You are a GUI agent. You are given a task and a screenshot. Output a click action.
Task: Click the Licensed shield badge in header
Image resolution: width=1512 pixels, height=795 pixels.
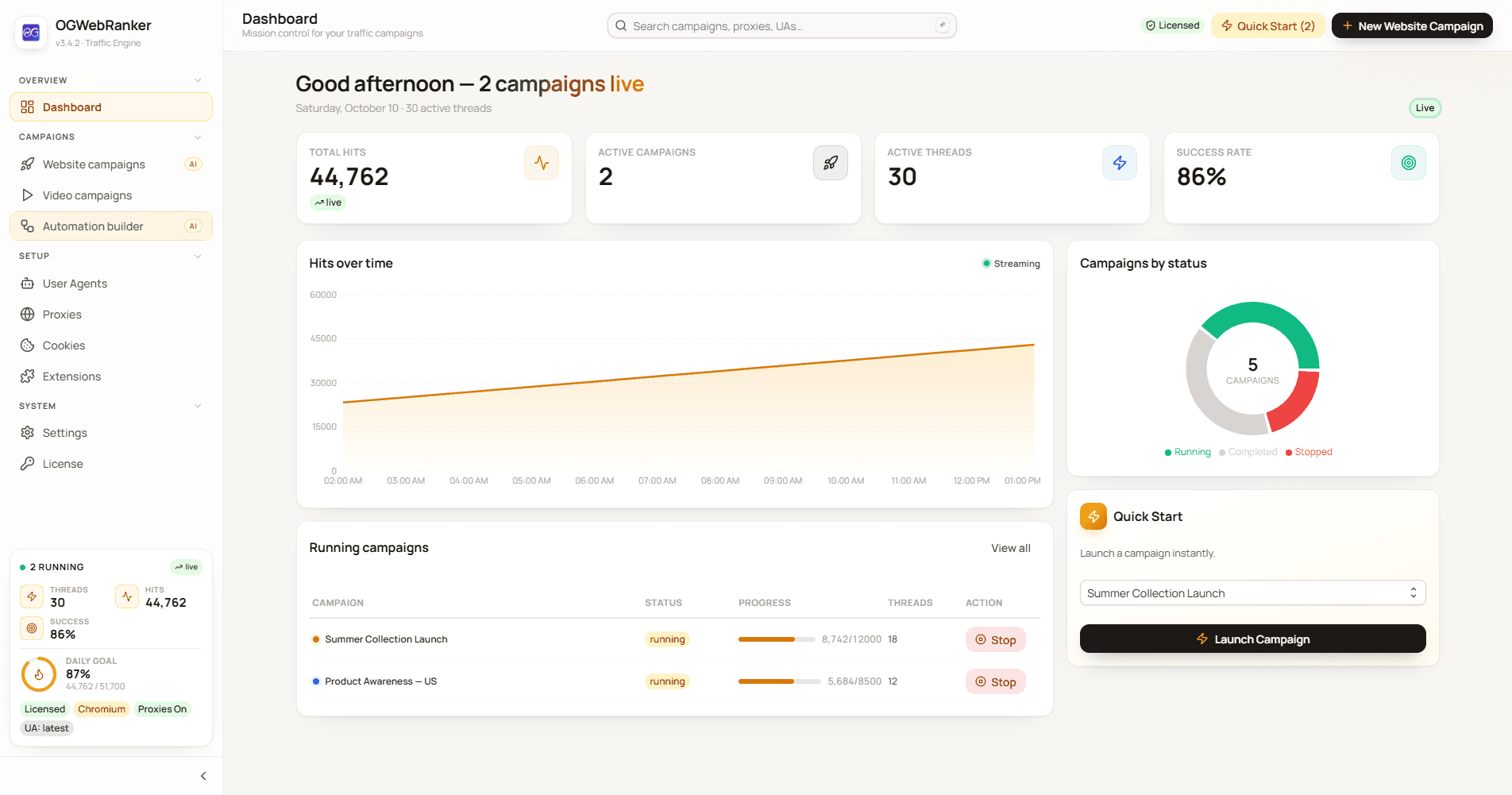click(x=1172, y=25)
